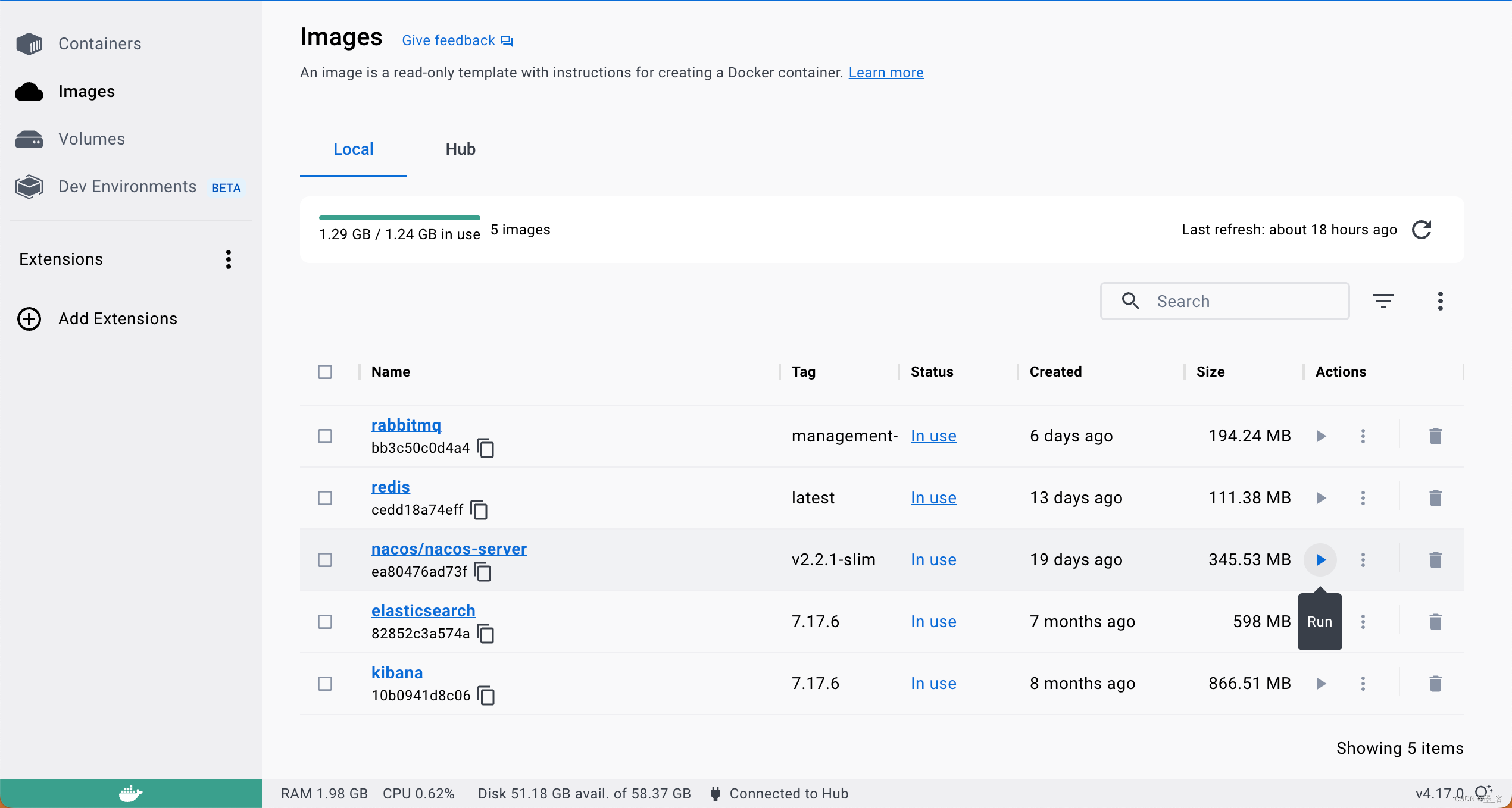Open the Containers section icon
Screen dimensions: 1512x808
[29, 44]
